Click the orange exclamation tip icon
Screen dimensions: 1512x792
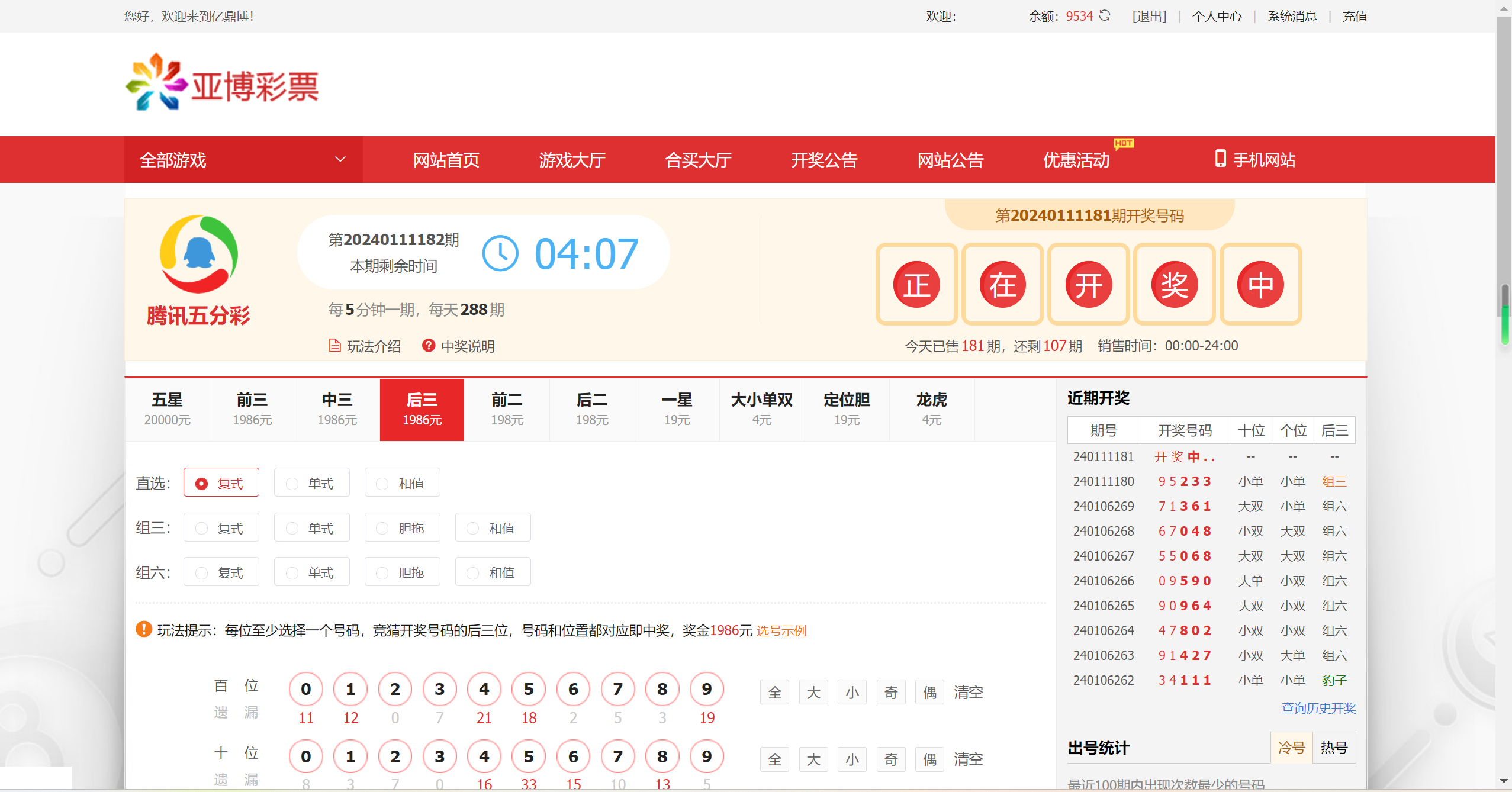[144, 629]
